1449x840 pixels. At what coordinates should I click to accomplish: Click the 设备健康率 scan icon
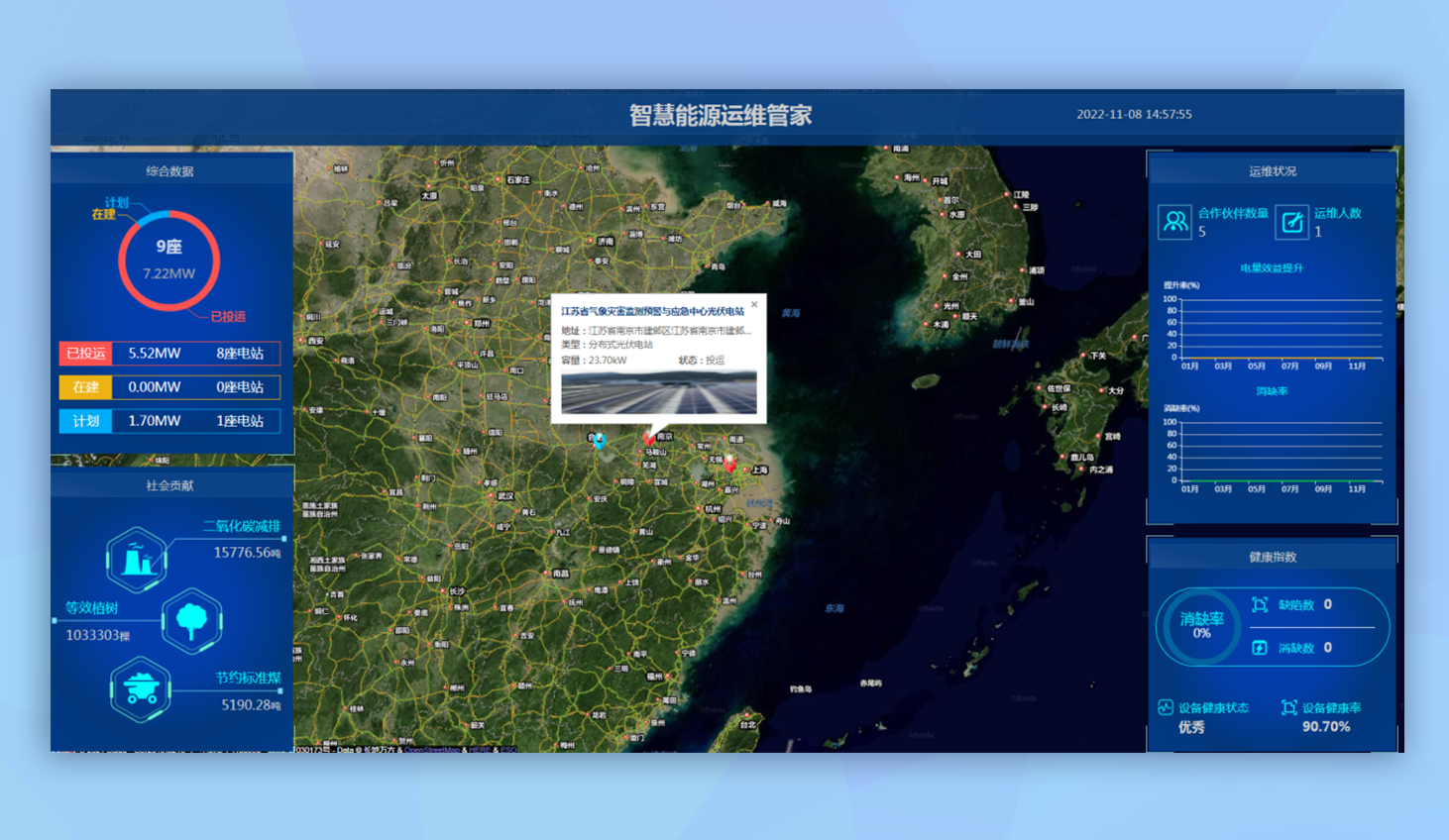click(x=1288, y=707)
